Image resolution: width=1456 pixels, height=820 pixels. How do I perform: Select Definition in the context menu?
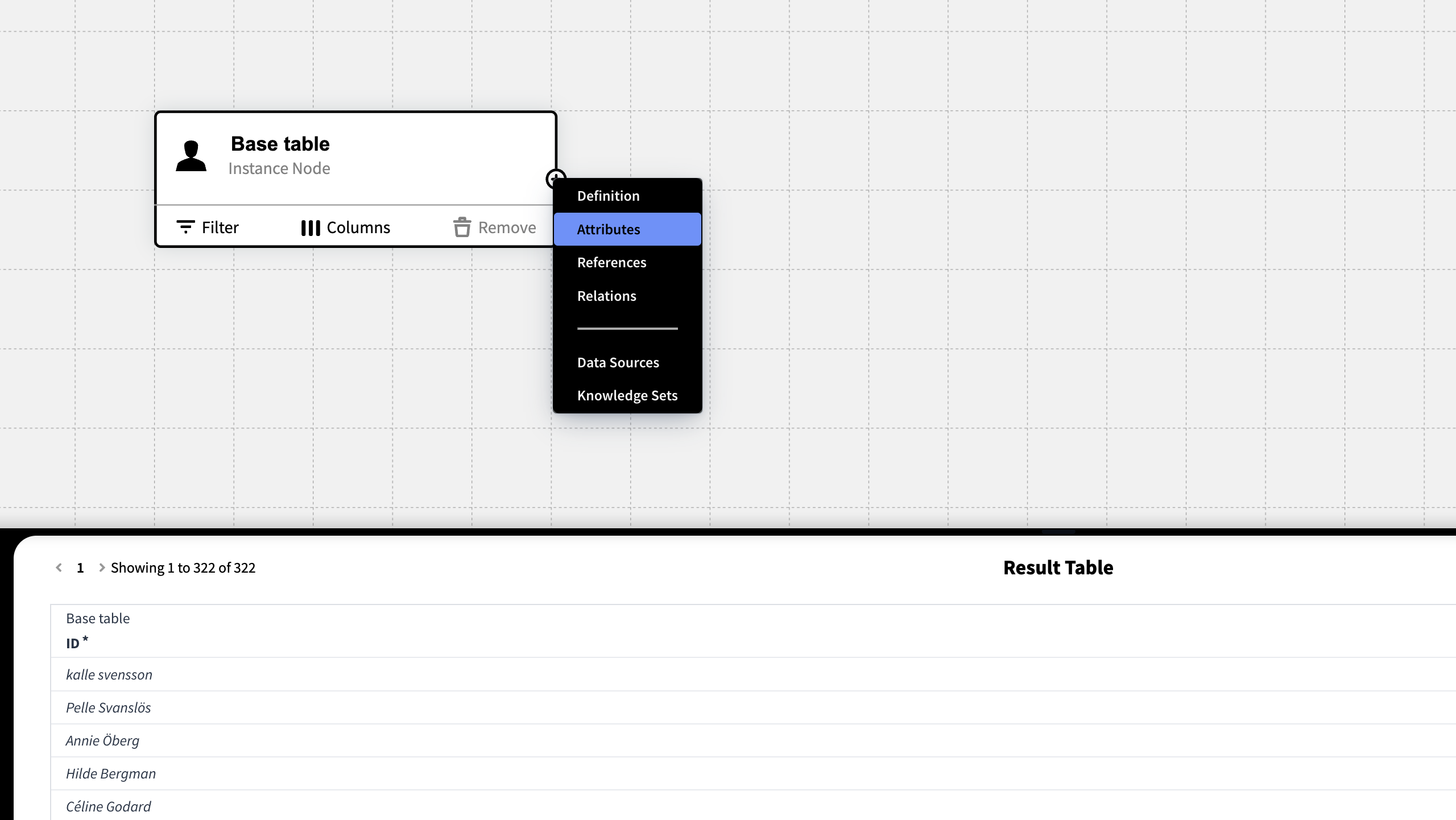point(608,196)
